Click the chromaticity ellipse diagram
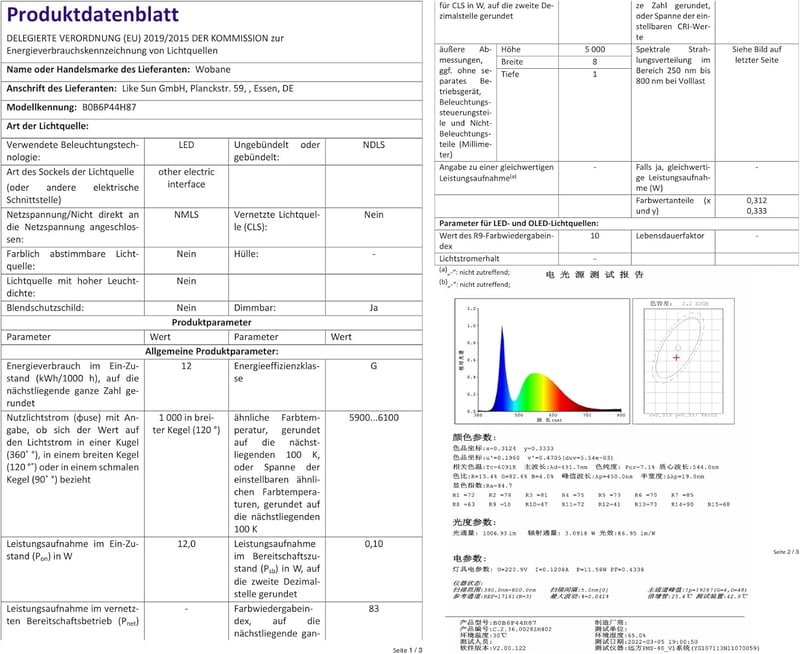 (x=683, y=361)
